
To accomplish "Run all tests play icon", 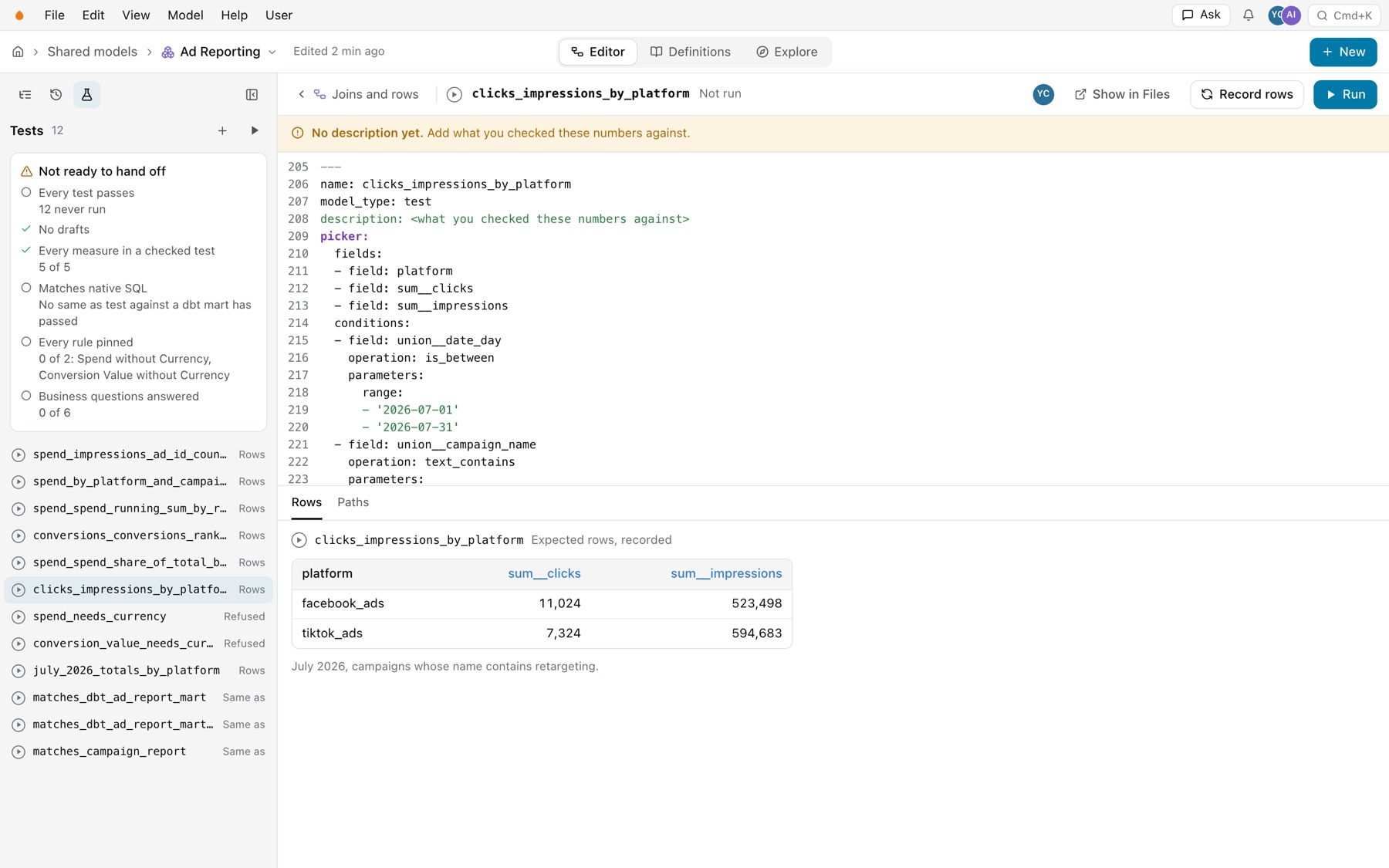I will (x=255, y=130).
